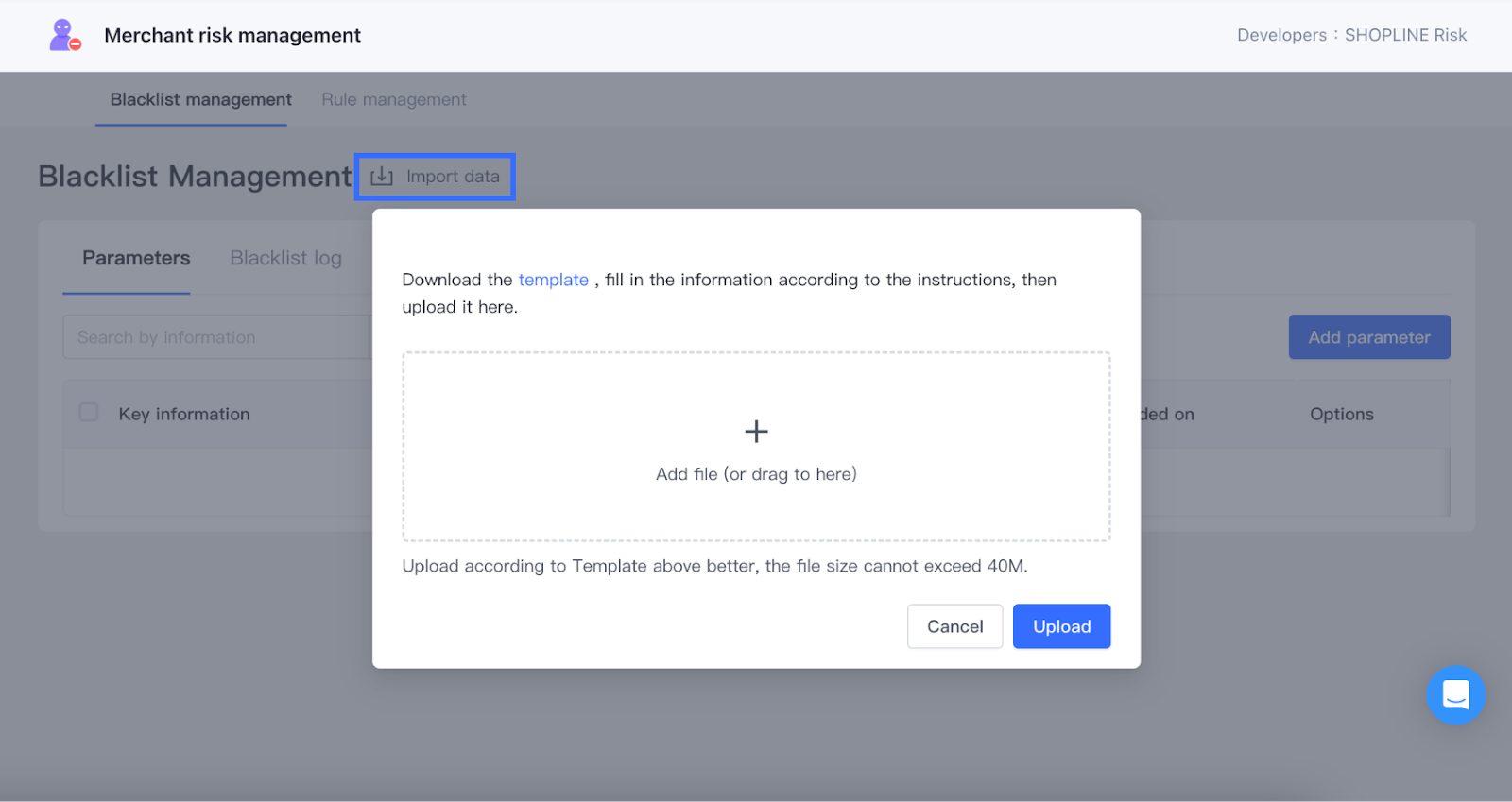Click the Options column header
This screenshot has width=1512, height=802.
pos(1341,414)
